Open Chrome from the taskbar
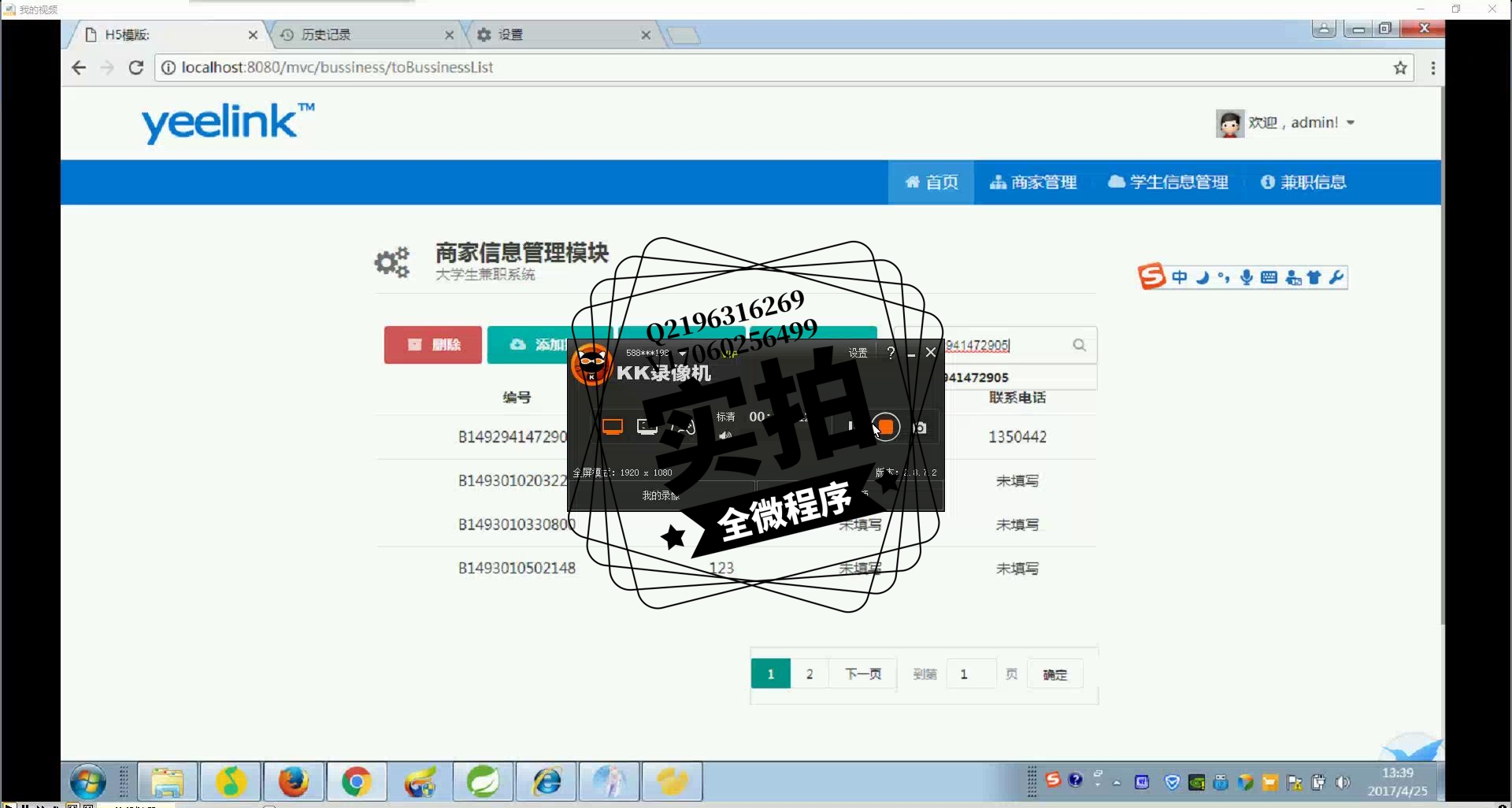This screenshot has width=1512, height=808. tap(357, 782)
